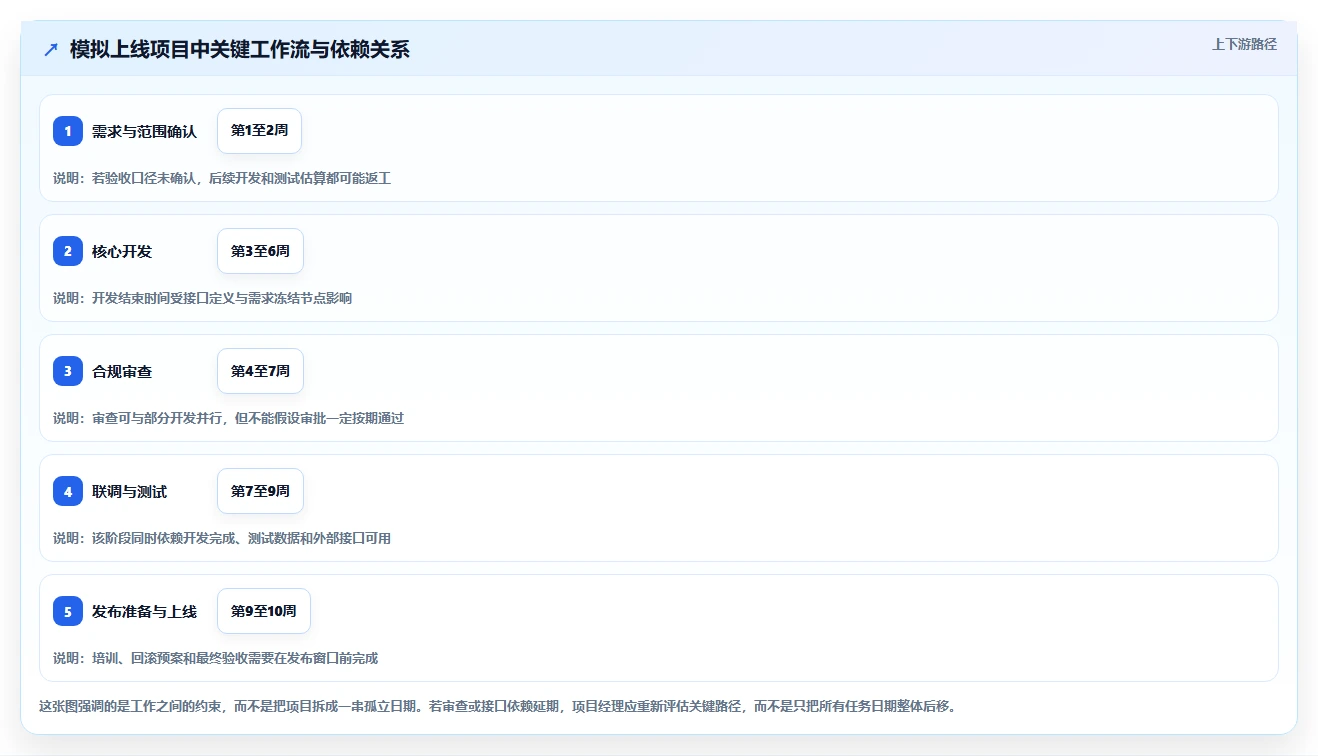Select the 需求与范围确认 step title
Image resolution: width=1318 pixels, height=756 pixels.
coord(144,131)
